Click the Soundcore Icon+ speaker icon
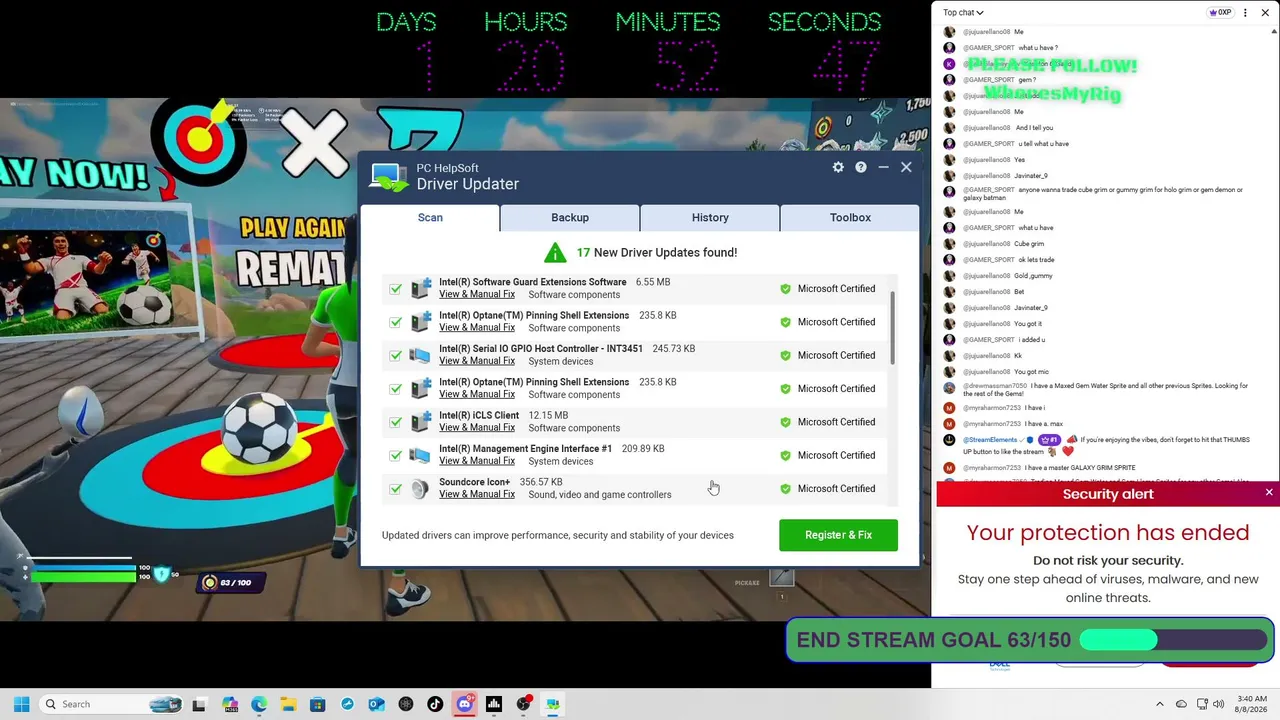Viewport: 1280px width, 720px height. [420, 488]
